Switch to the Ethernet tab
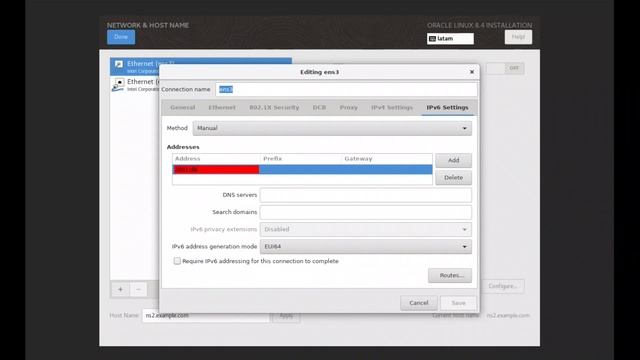The width and height of the screenshot is (640, 360). pos(222,108)
